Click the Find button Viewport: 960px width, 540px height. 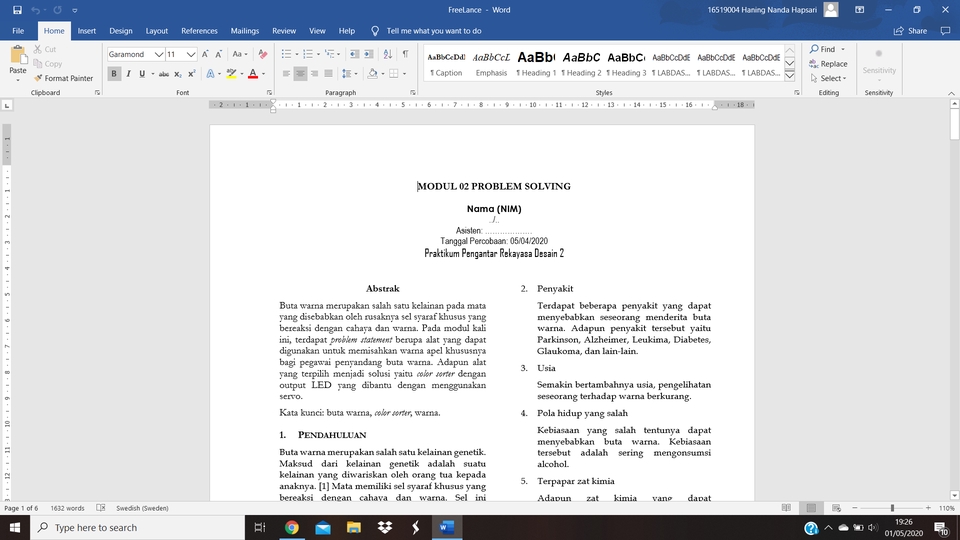pos(822,49)
